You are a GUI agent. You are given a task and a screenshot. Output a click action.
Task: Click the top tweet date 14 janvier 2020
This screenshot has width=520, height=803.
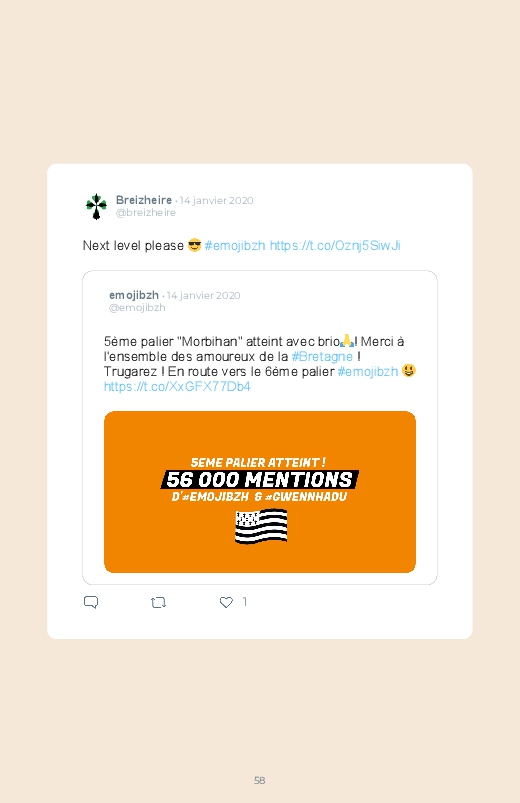[x=216, y=201]
